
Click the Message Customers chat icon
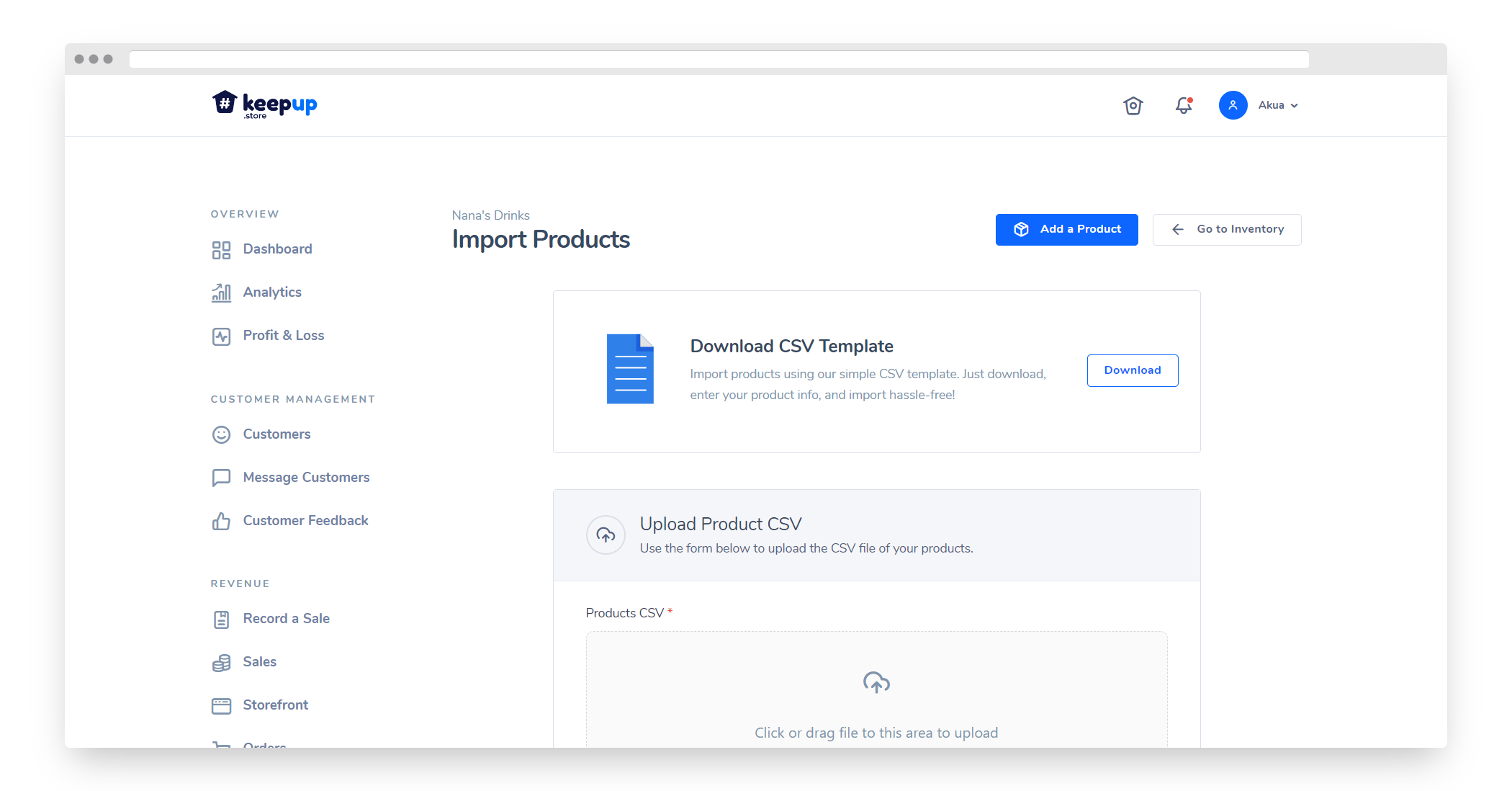point(221,478)
